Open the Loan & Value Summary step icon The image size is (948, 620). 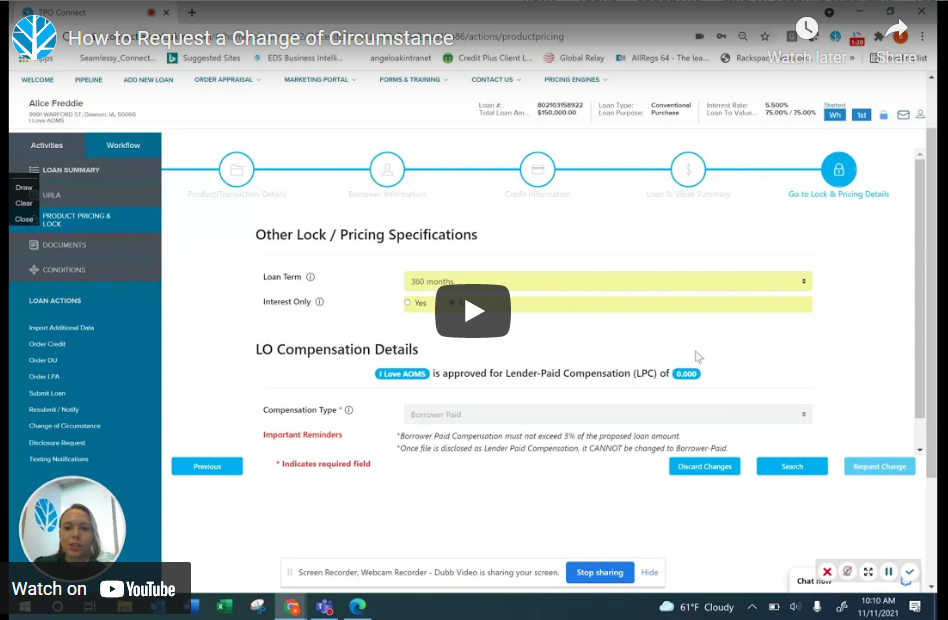pyautogui.click(x=688, y=170)
